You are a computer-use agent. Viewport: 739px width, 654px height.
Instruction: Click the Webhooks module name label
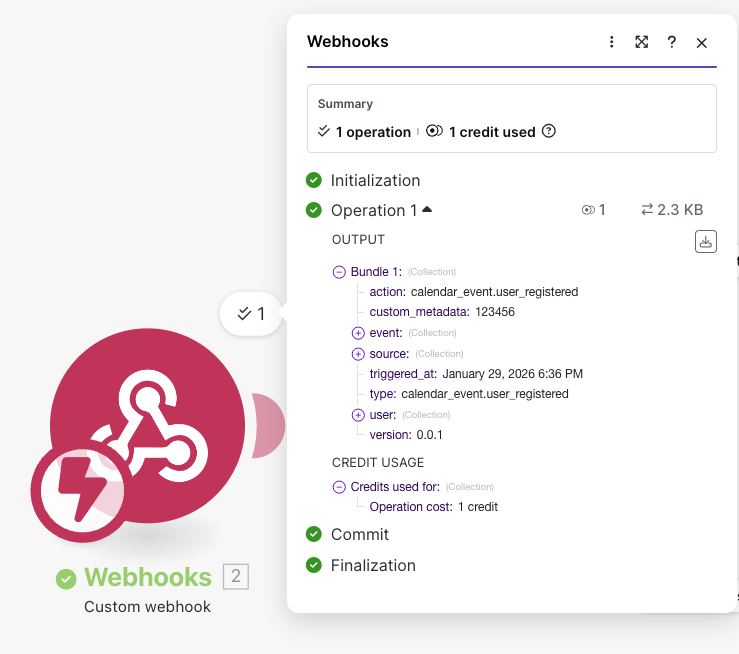(x=148, y=577)
